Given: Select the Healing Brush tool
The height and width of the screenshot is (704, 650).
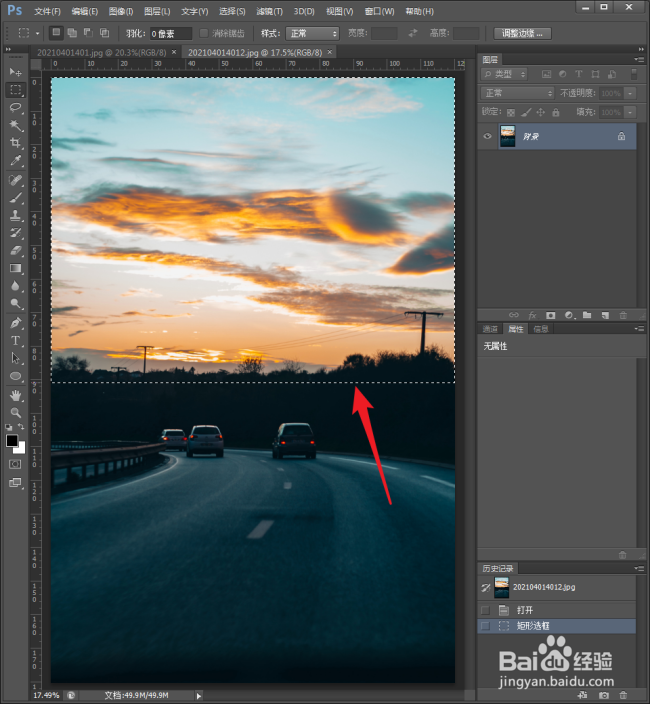Looking at the screenshot, I should click(16, 180).
